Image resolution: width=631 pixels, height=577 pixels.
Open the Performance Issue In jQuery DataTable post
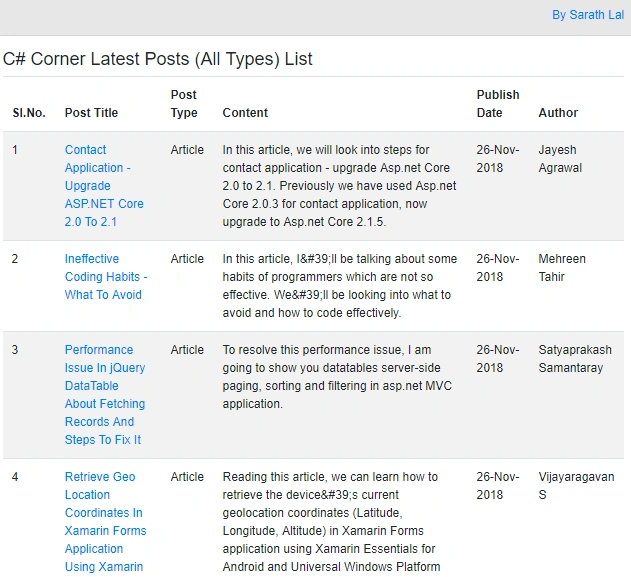tap(105, 395)
